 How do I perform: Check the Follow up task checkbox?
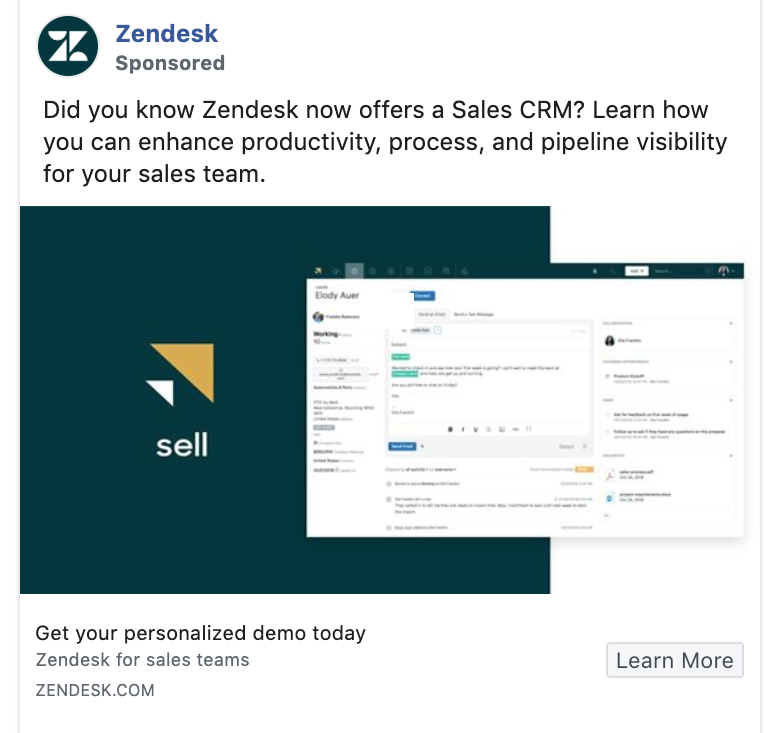coord(607,432)
